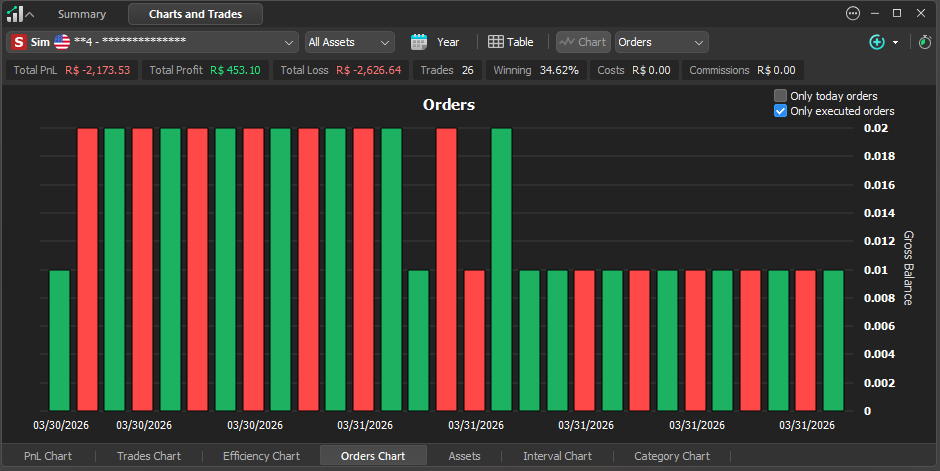
Task: Select the Efficiency Chart tab
Action: [x=261, y=456]
